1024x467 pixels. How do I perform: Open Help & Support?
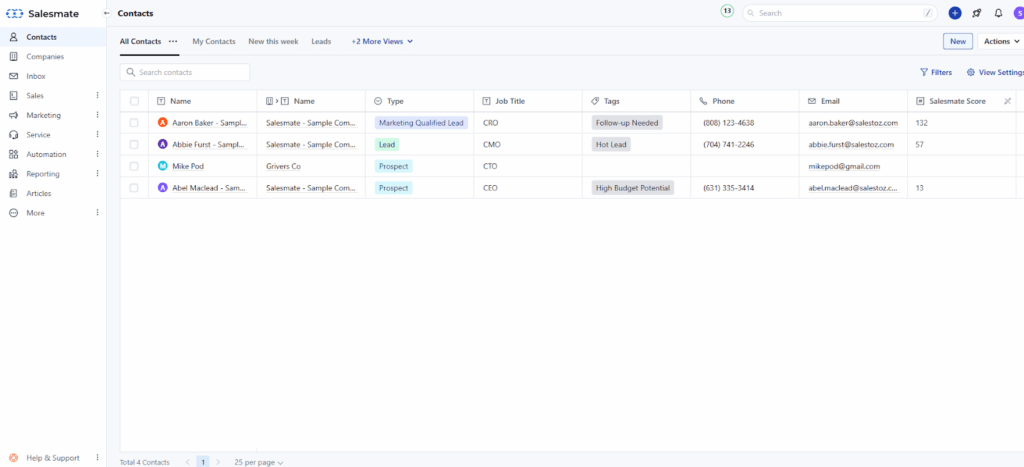click(52, 458)
